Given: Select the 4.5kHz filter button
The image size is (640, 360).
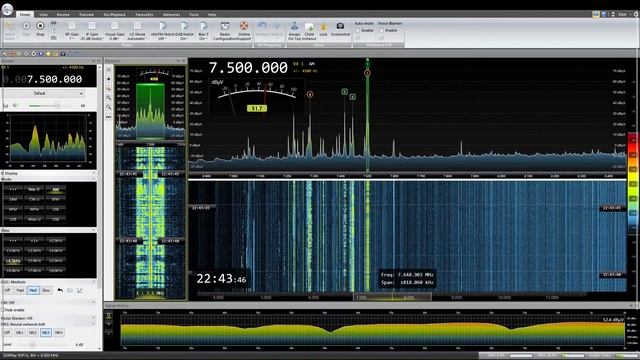Looking at the screenshot, I should [x=13, y=260].
